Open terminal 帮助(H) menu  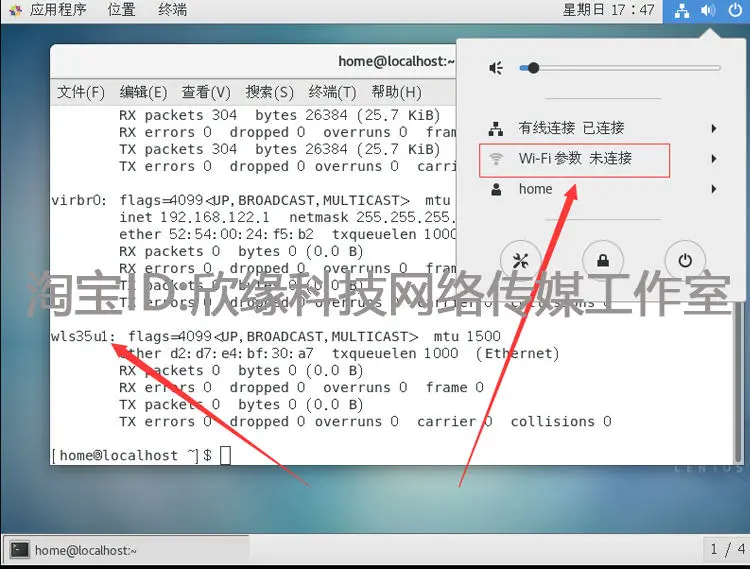point(397,92)
